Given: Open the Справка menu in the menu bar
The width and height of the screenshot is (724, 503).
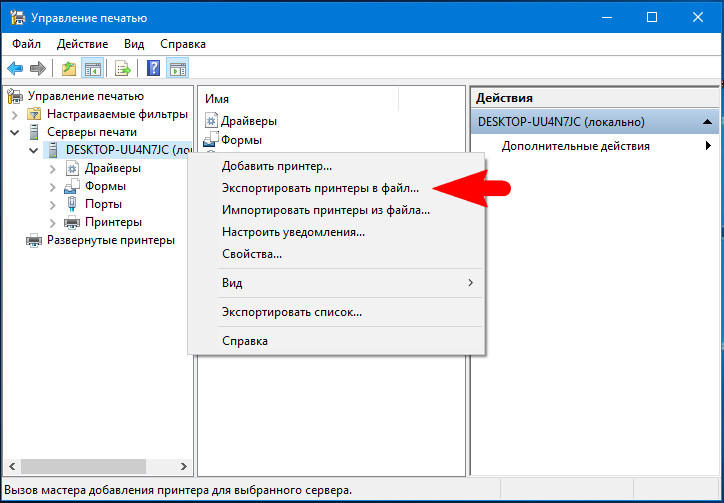Looking at the screenshot, I should pos(183,44).
